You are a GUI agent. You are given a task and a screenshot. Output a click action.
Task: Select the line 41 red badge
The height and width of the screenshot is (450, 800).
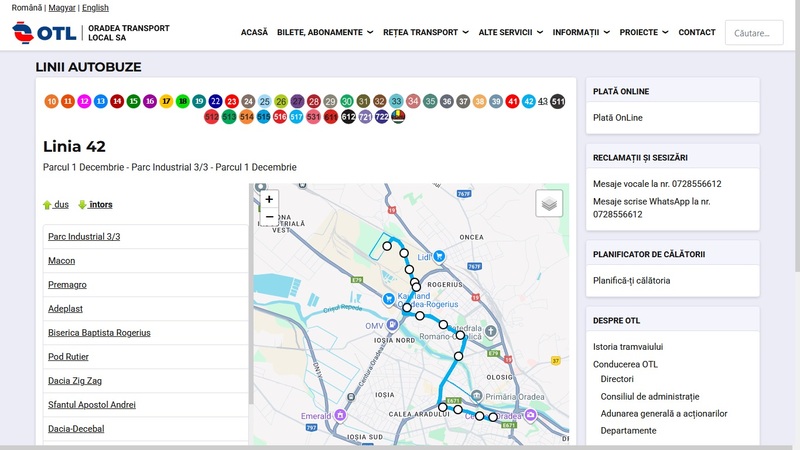(512, 101)
